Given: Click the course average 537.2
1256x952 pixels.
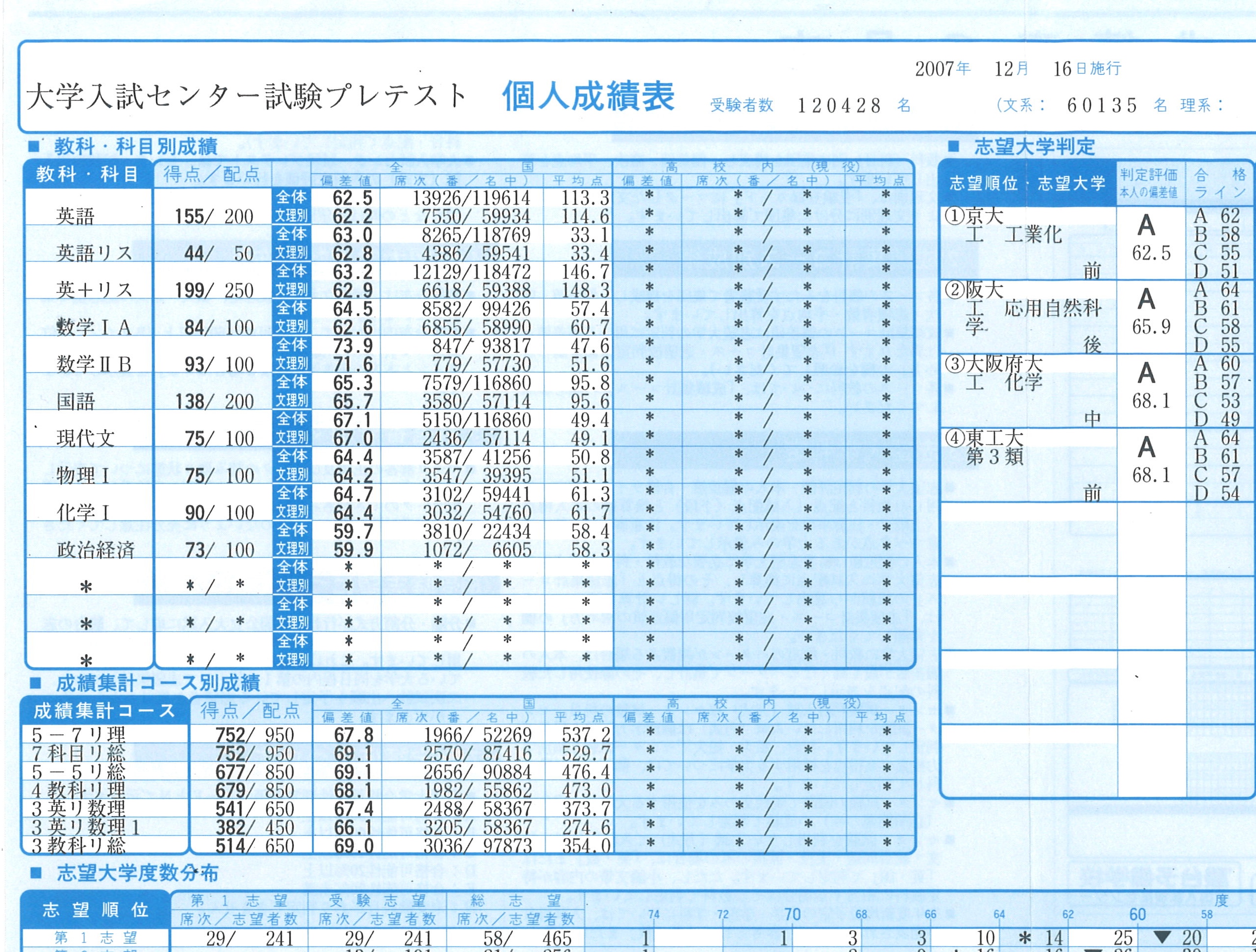Looking at the screenshot, I should coord(585,735).
